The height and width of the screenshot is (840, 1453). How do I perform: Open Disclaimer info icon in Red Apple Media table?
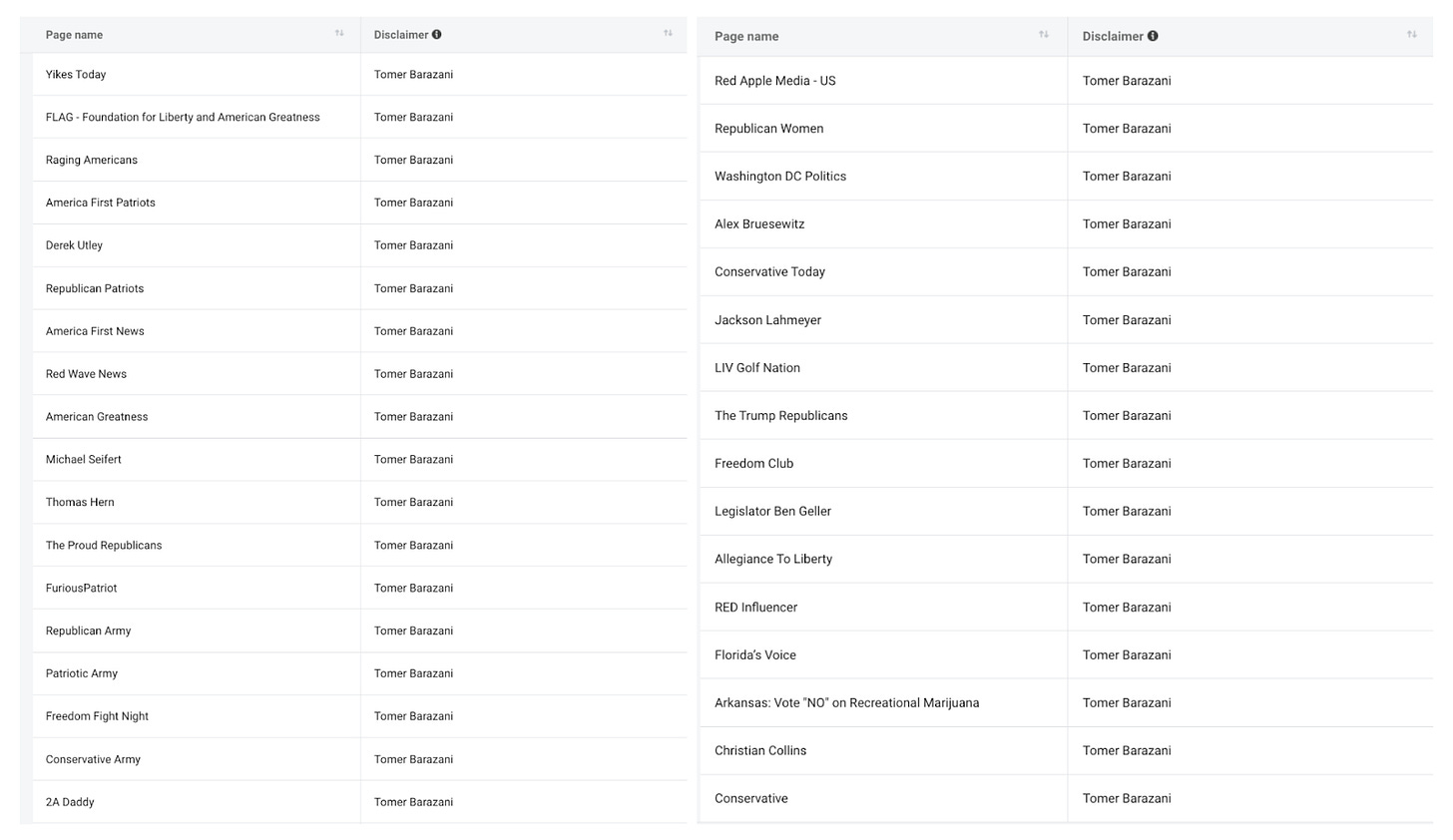1153,36
